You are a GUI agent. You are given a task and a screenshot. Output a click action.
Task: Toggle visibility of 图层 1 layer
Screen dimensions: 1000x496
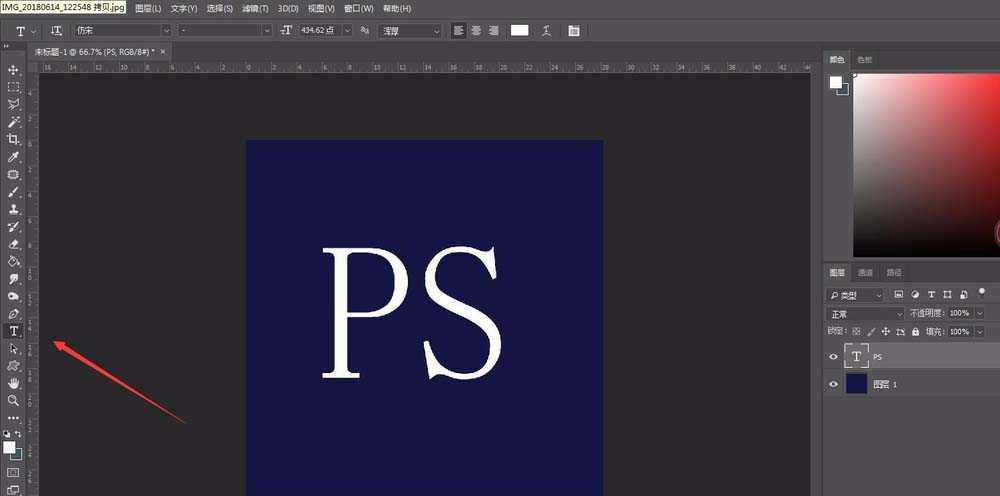pyautogui.click(x=834, y=385)
